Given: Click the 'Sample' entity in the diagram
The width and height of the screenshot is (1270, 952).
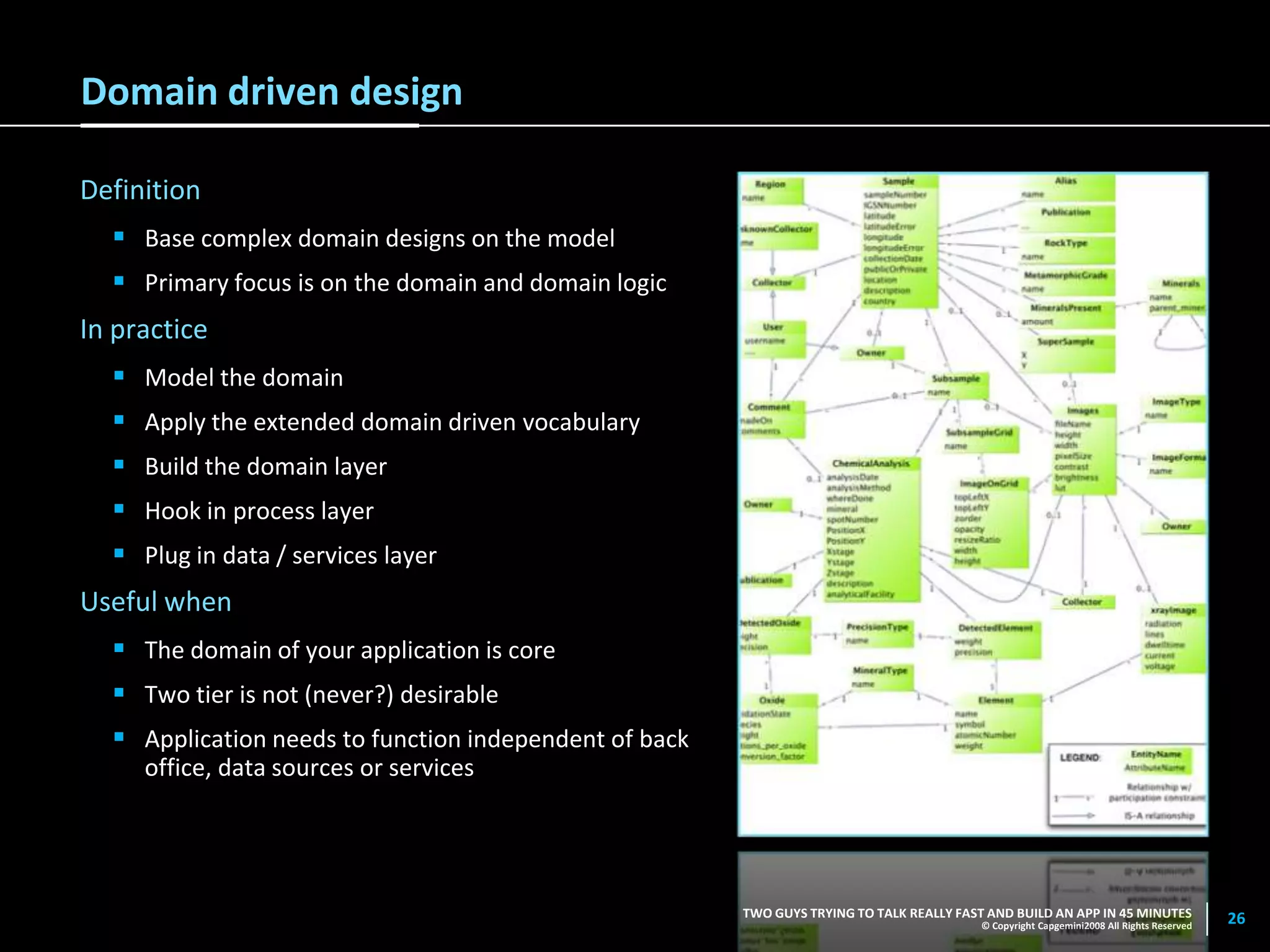Looking at the screenshot, I should pos(899,242).
